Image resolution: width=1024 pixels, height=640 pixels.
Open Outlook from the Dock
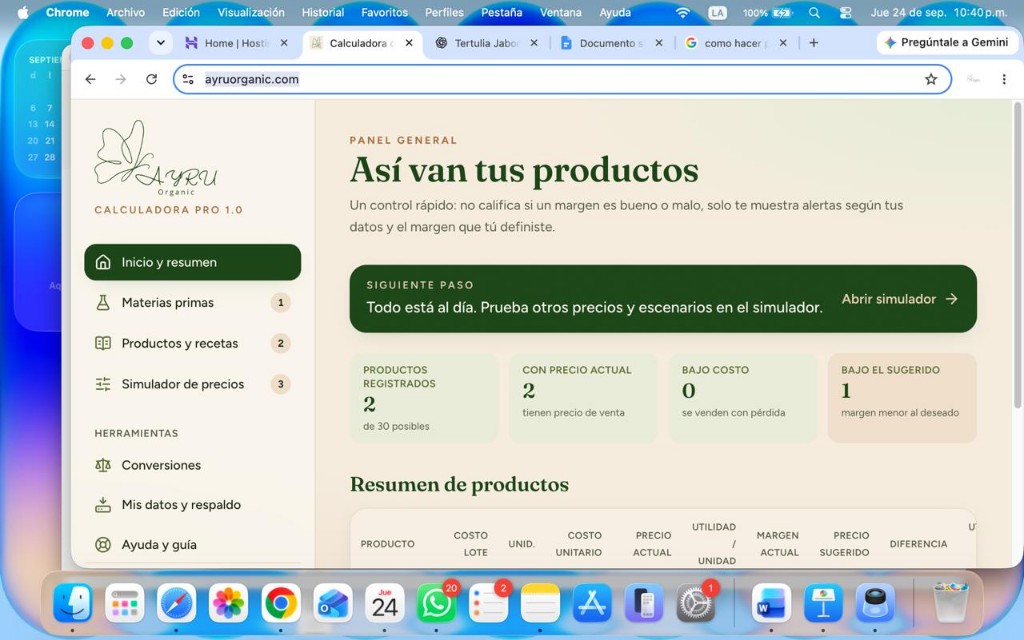332,603
